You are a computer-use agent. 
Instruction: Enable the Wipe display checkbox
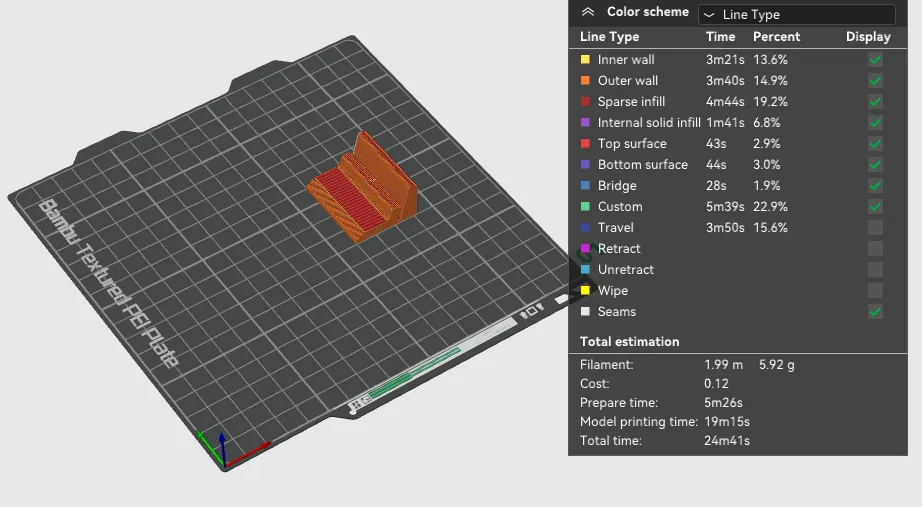(x=875, y=291)
